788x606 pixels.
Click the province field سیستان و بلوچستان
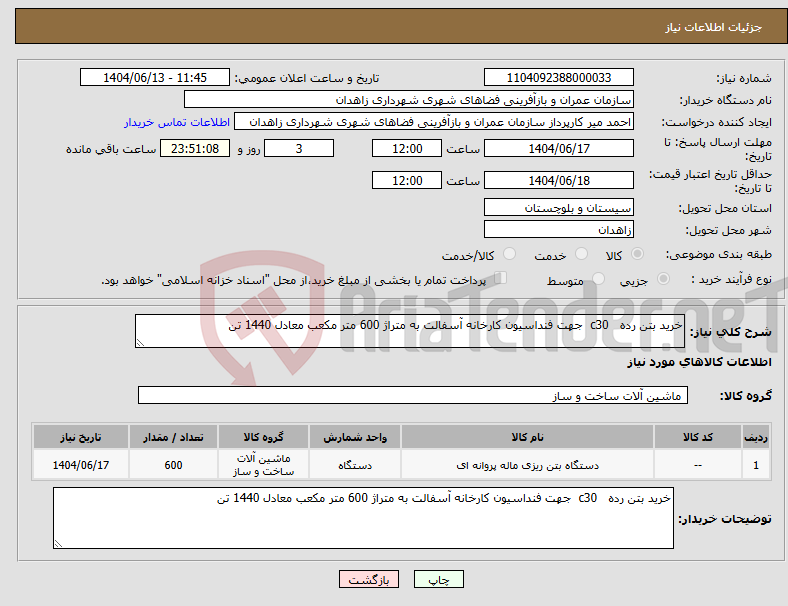click(559, 207)
